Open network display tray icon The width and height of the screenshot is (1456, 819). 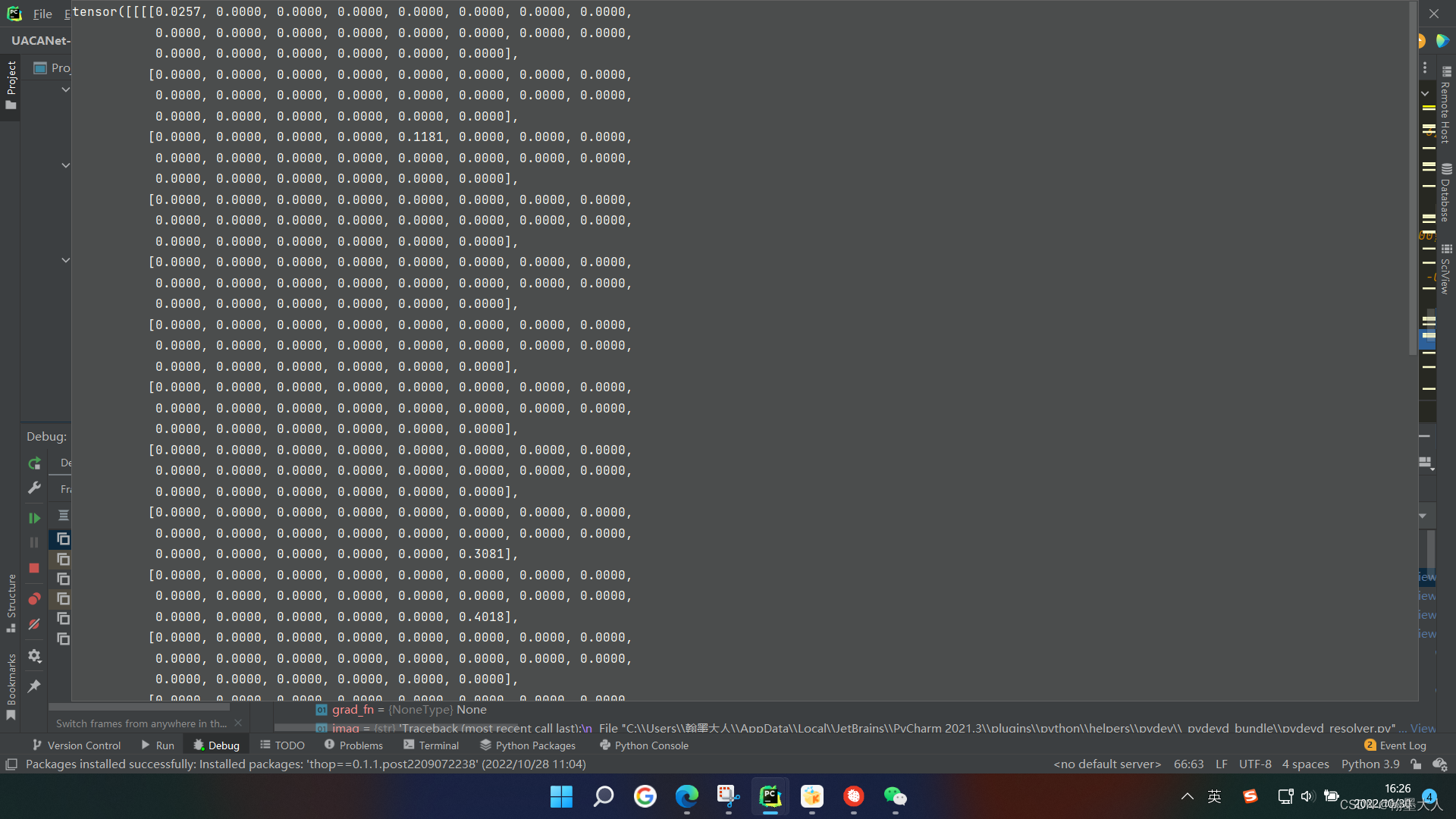click(x=1285, y=796)
